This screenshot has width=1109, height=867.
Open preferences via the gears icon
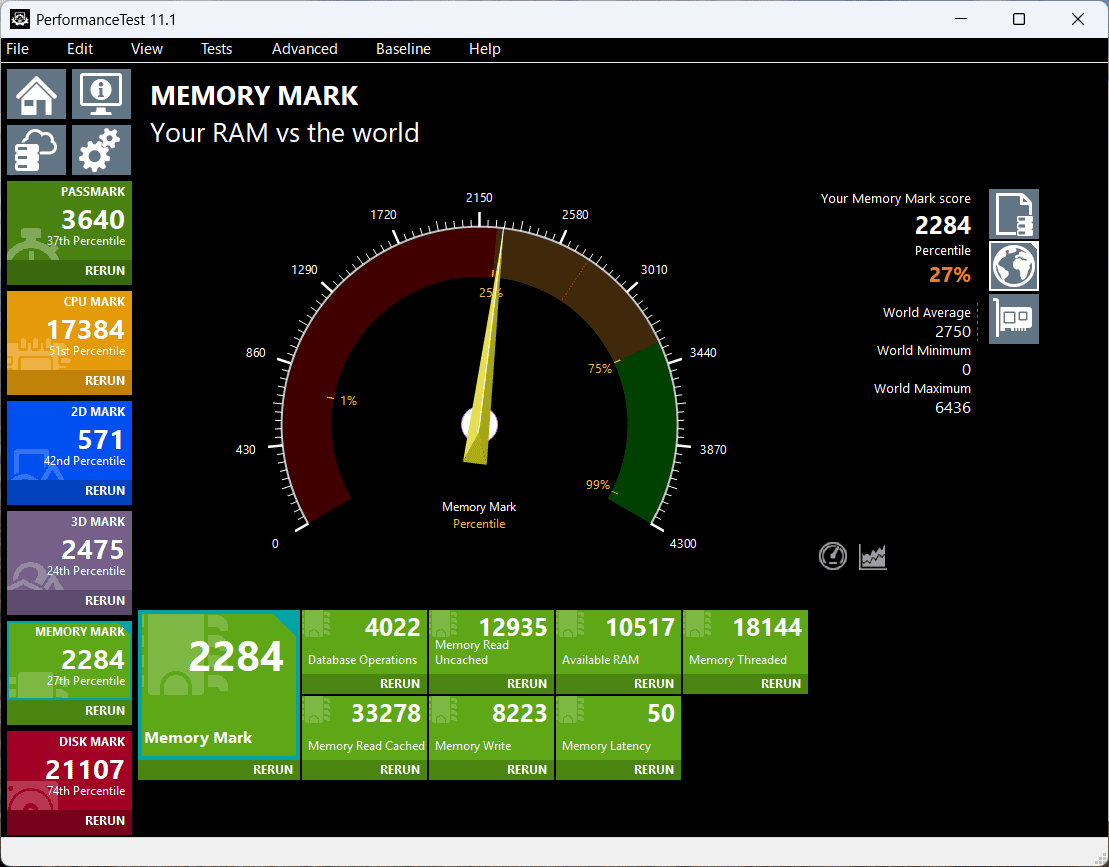click(100, 149)
